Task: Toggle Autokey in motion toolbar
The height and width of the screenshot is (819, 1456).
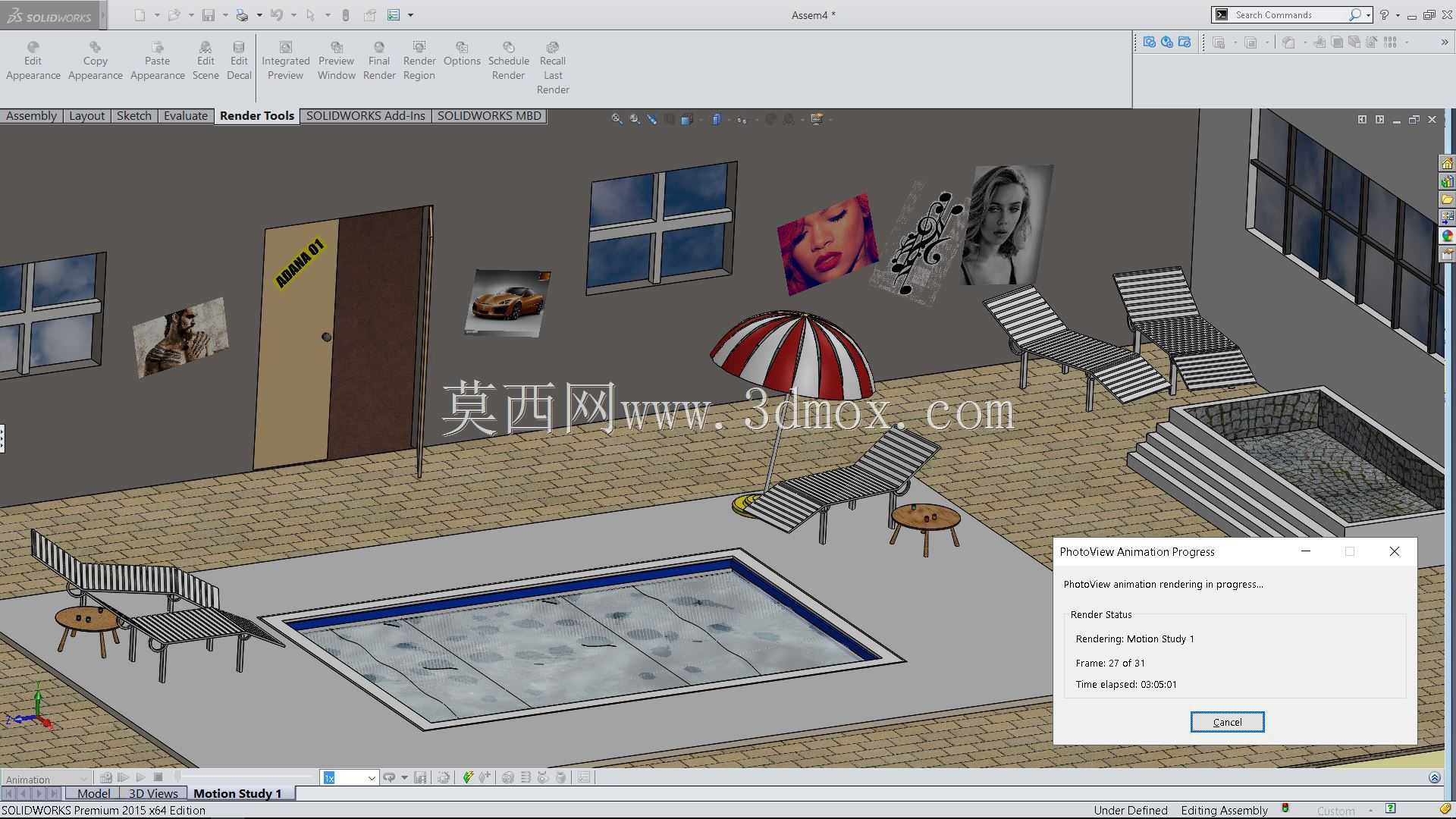Action: coord(468,777)
